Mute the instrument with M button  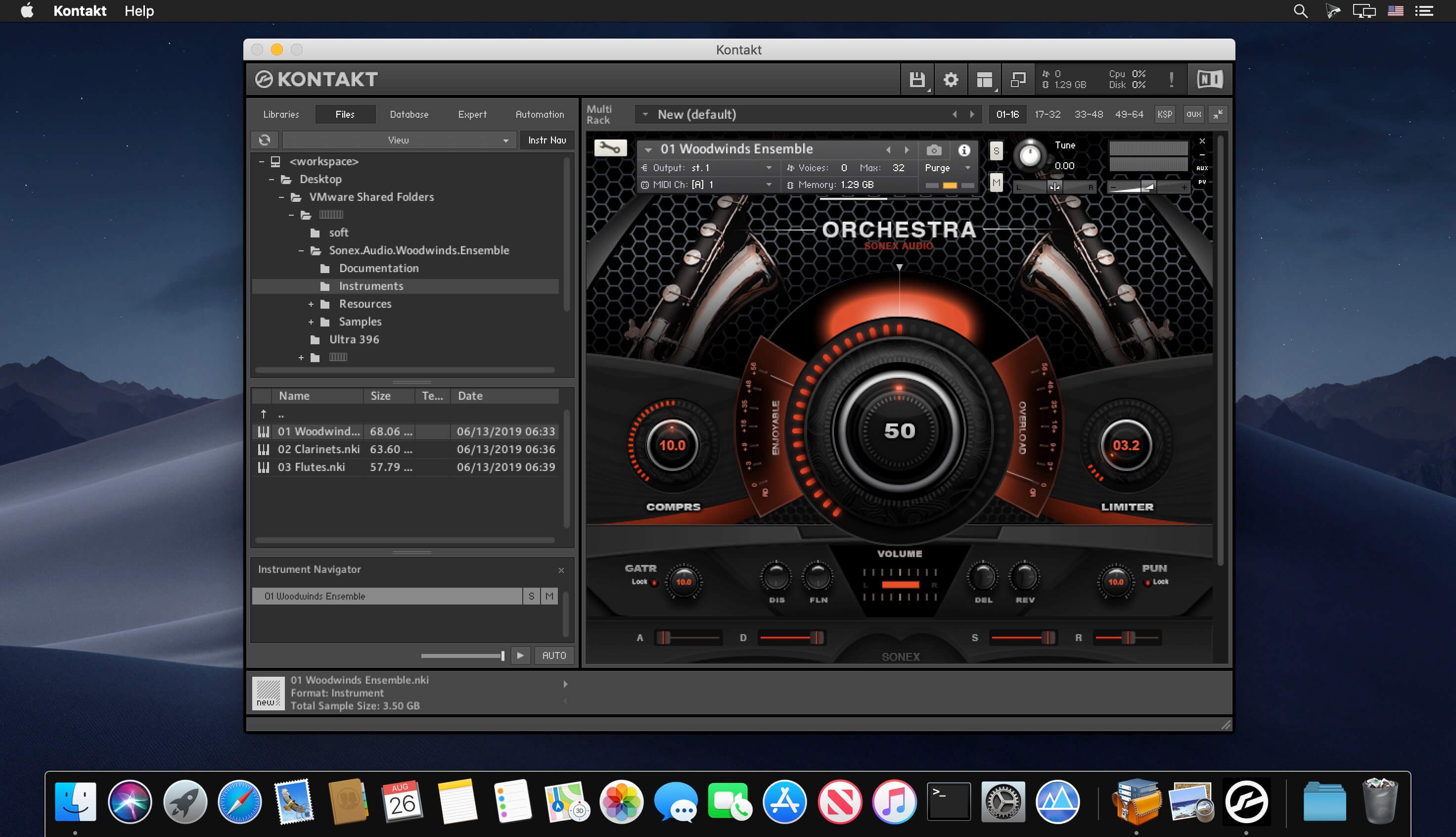pos(997,183)
